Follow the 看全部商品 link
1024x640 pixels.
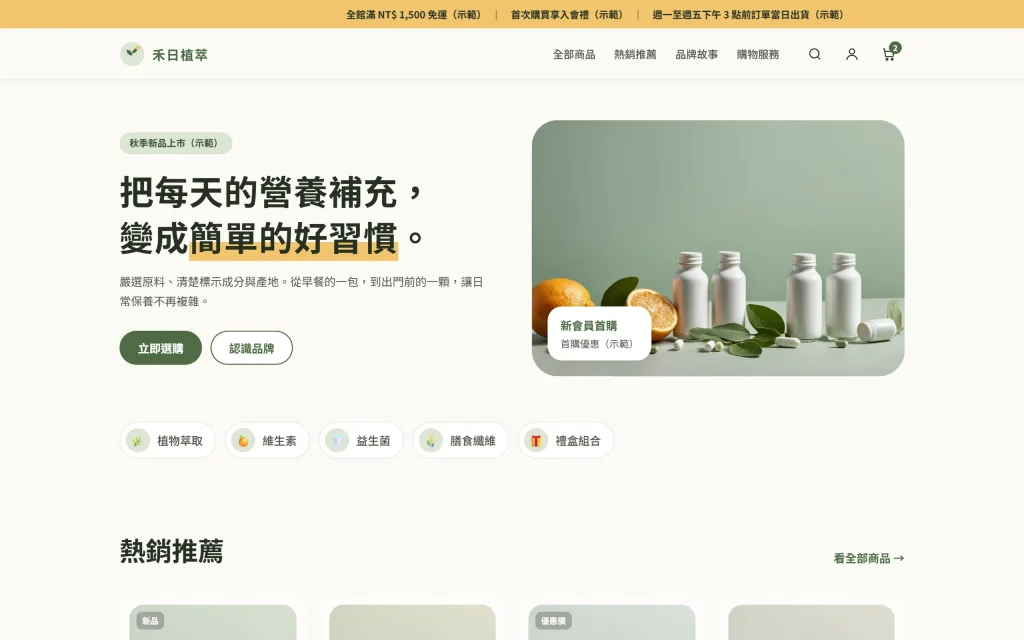pos(869,558)
